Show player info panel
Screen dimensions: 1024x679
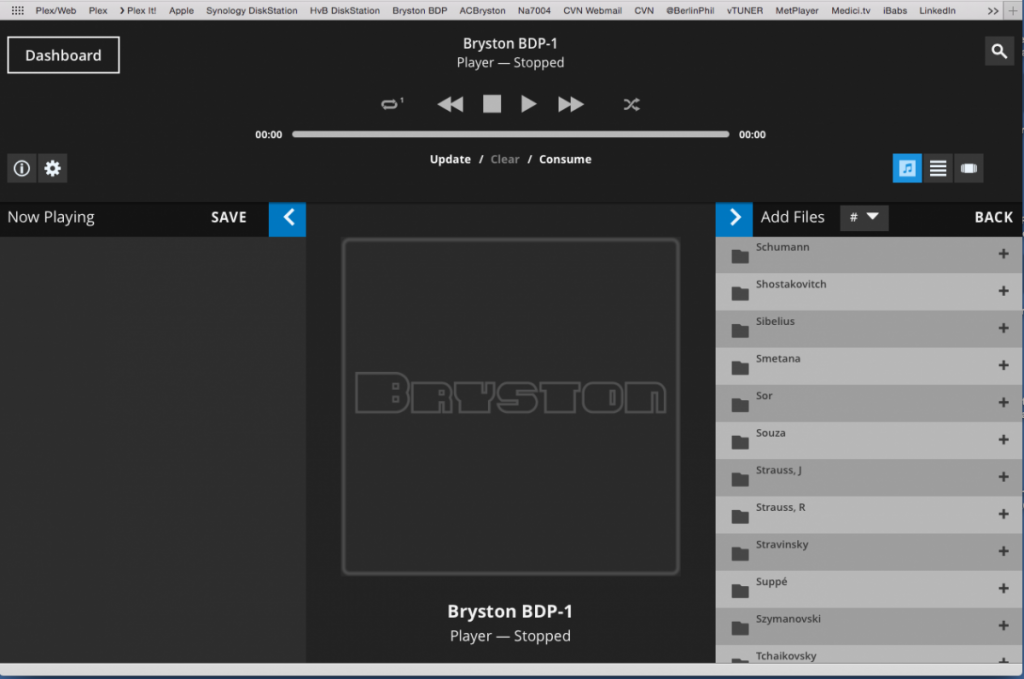(22, 168)
